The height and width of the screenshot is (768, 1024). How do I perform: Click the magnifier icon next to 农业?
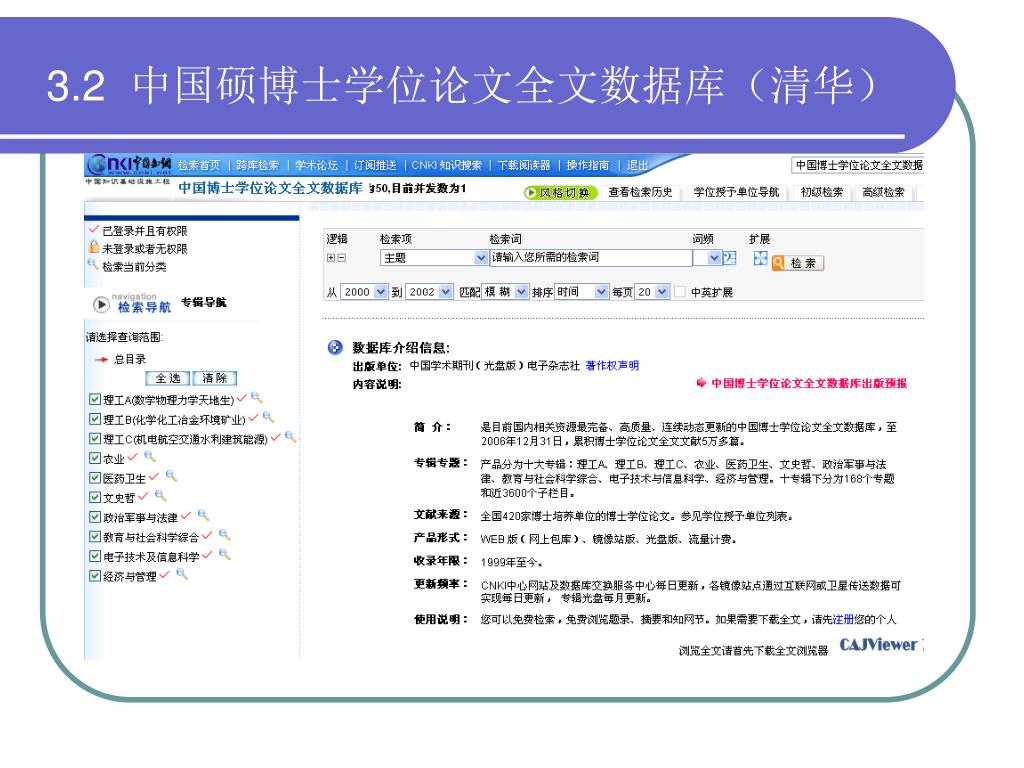click(150, 456)
